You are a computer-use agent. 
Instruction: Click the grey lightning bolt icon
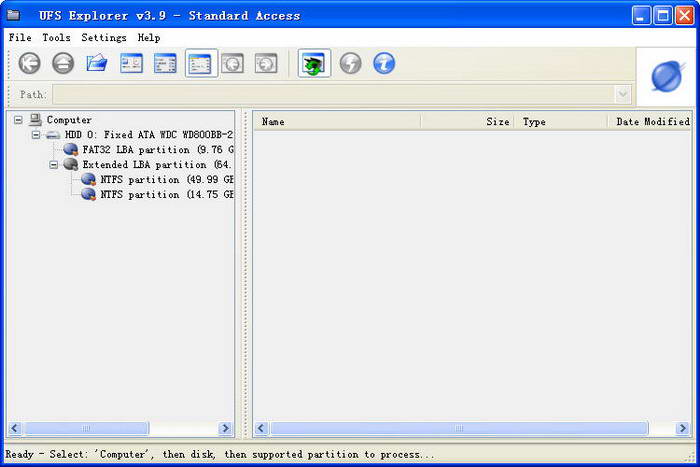click(x=350, y=63)
